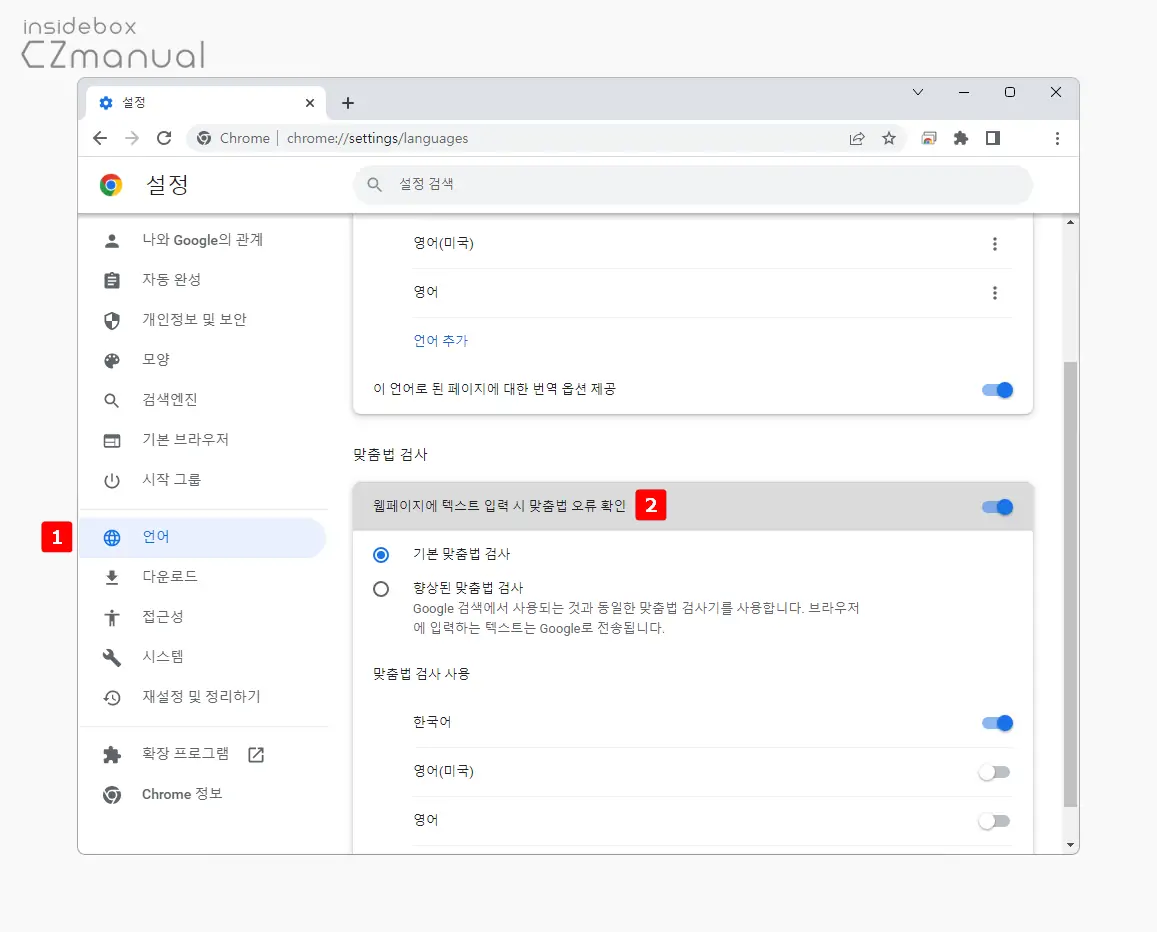This screenshot has height=932, width=1157.
Task: Select 기본 맞춤법 검사 radio button
Action: point(381,554)
